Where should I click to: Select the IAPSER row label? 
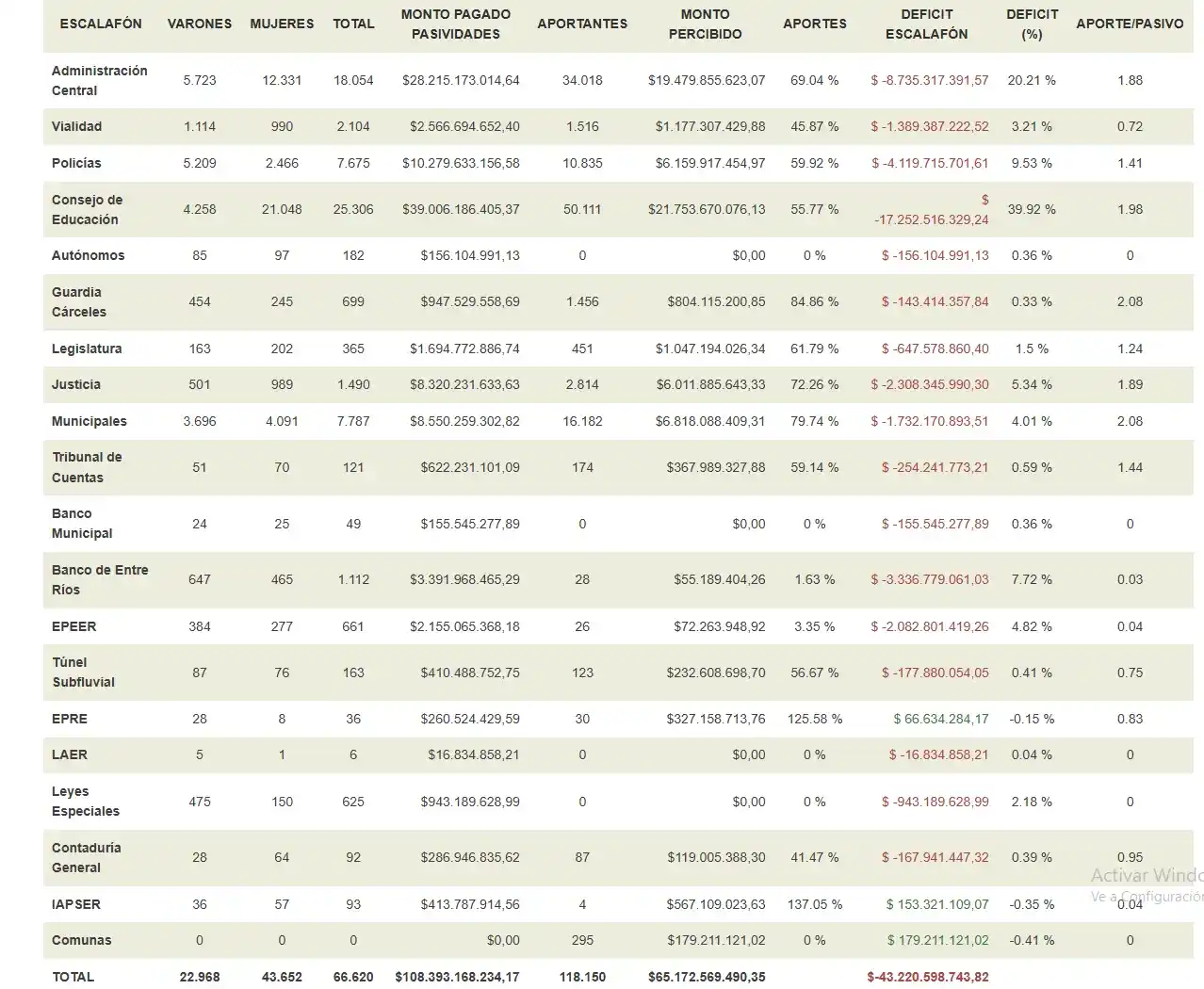[x=76, y=904]
